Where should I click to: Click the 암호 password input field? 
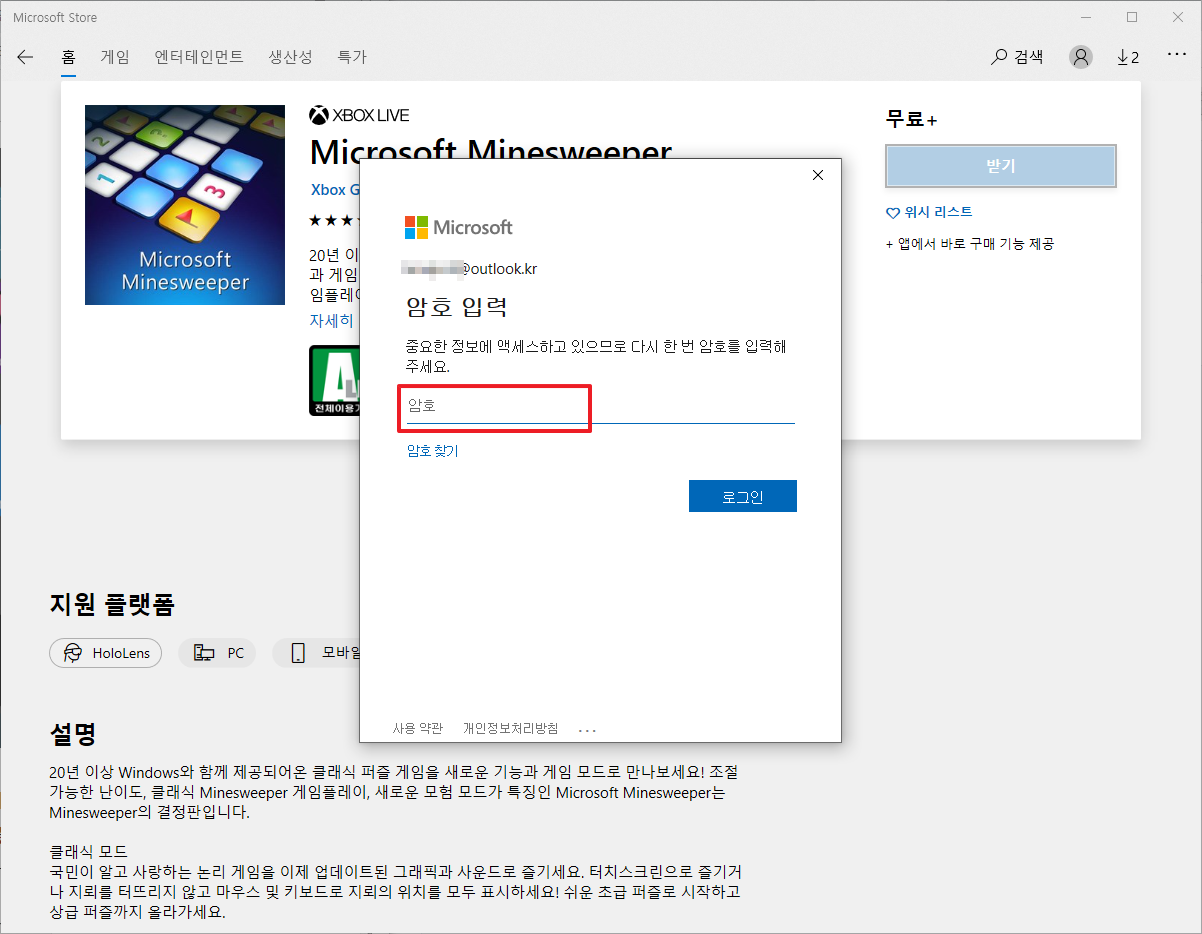point(600,406)
